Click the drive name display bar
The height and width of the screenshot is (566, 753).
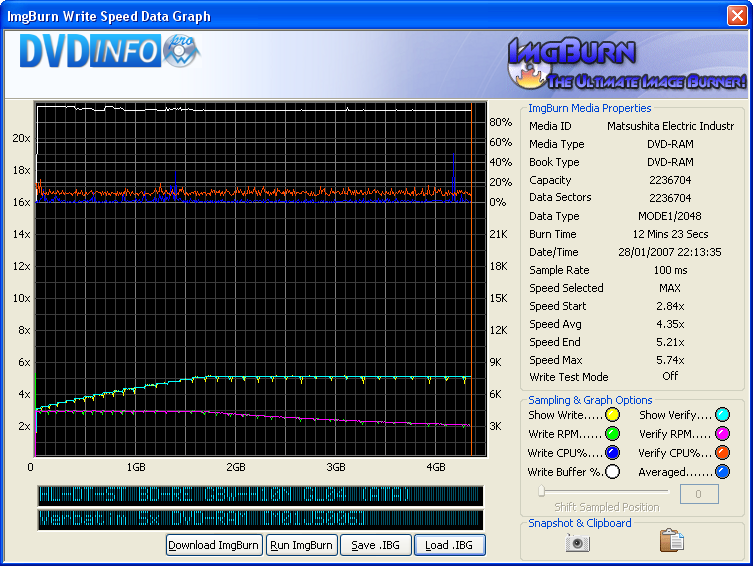(x=259, y=496)
